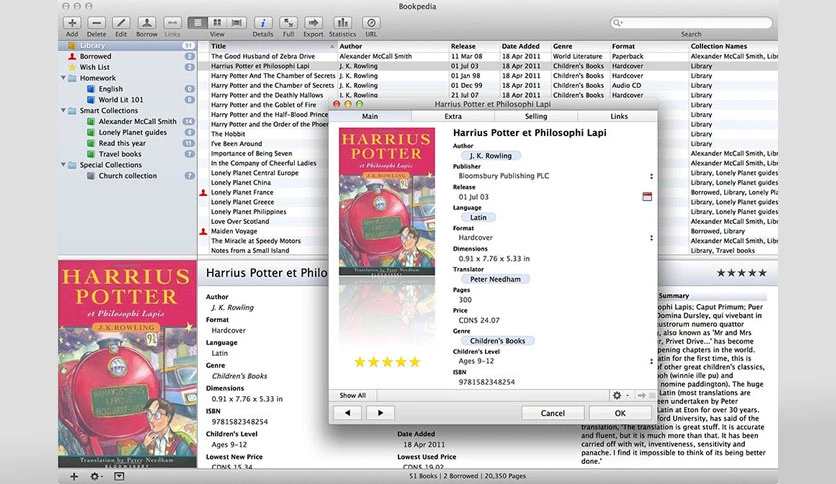This screenshot has height=484, width=836.
Task: Switch to the Main tab in dialog
Action: coord(370,116)
